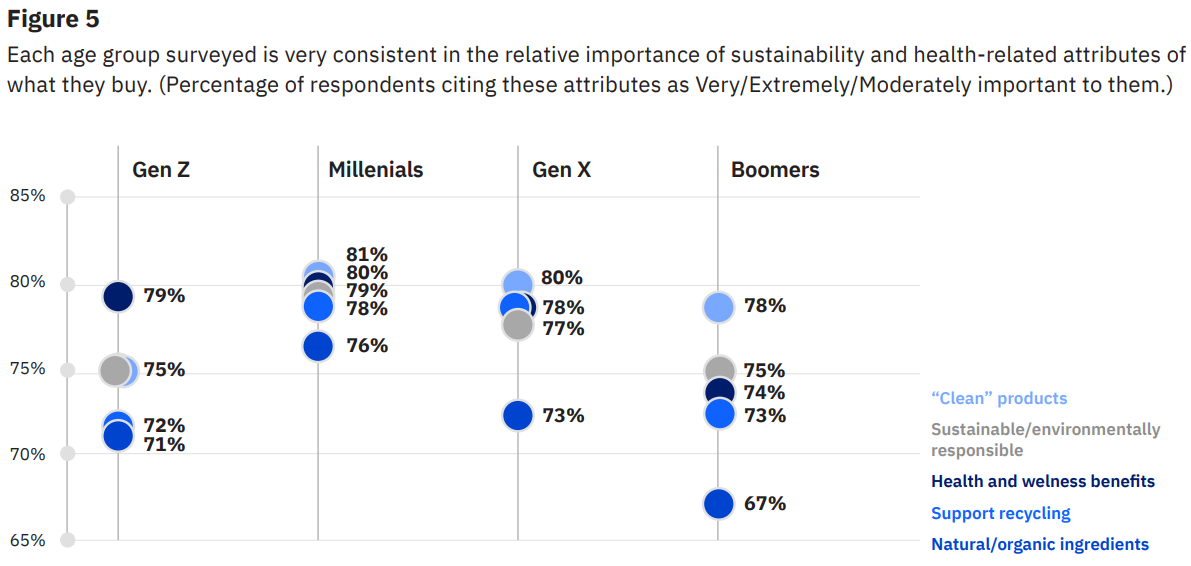Click the "Clean" products legend label
This screenshot has width=1191, height=566.
pos(999,398)
